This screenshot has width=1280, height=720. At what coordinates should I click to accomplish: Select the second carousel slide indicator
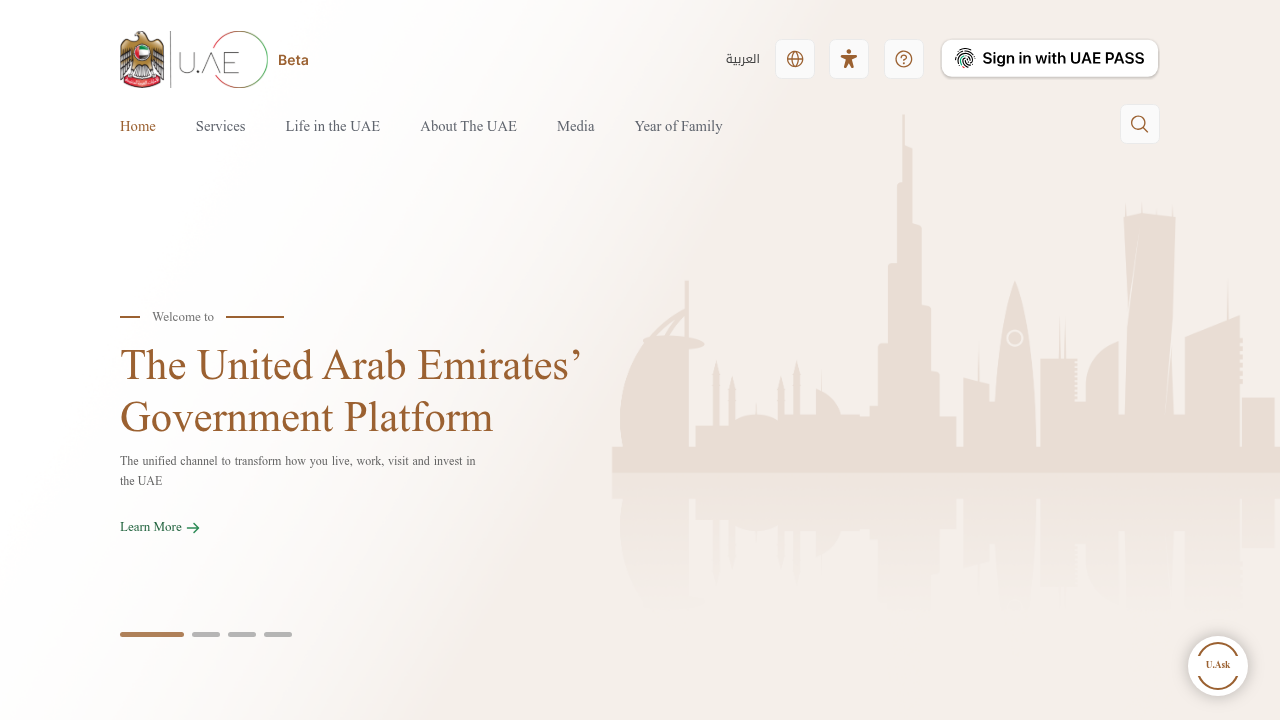(206, 634)
